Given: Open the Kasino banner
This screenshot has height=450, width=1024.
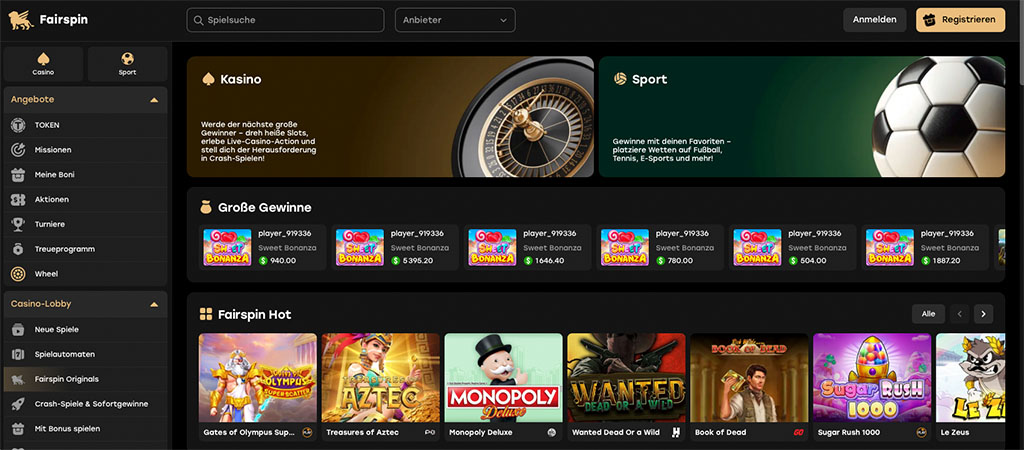Looking at the screenshot, I should pos(391,116).
